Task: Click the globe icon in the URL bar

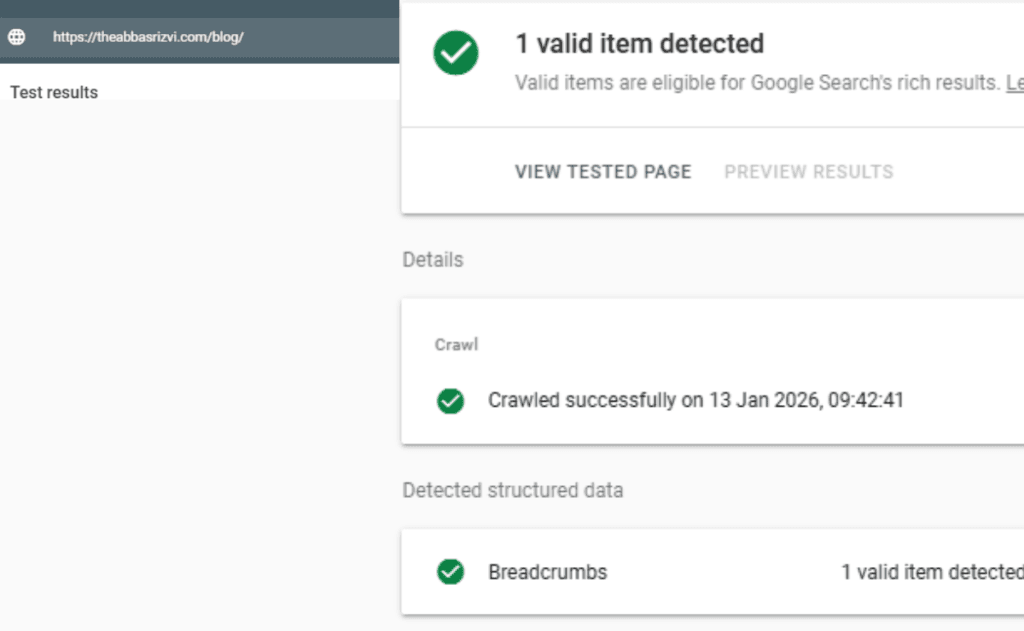Action: [16, 36]
